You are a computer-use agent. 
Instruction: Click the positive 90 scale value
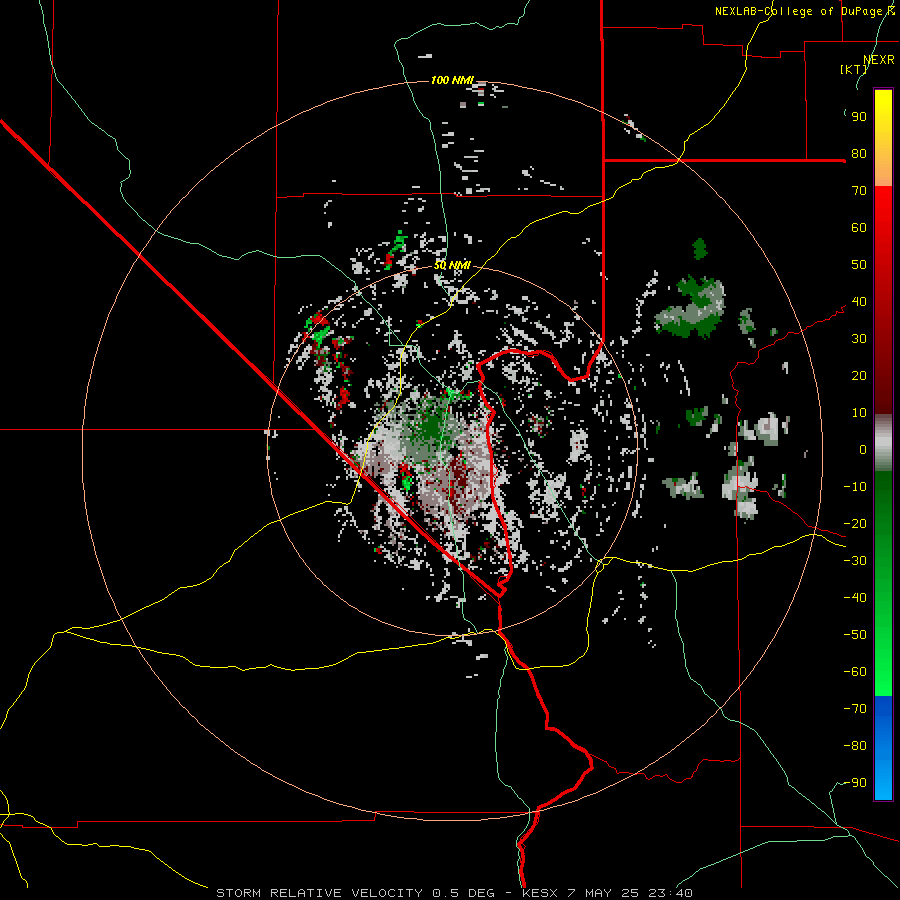(x=859, y=117)
